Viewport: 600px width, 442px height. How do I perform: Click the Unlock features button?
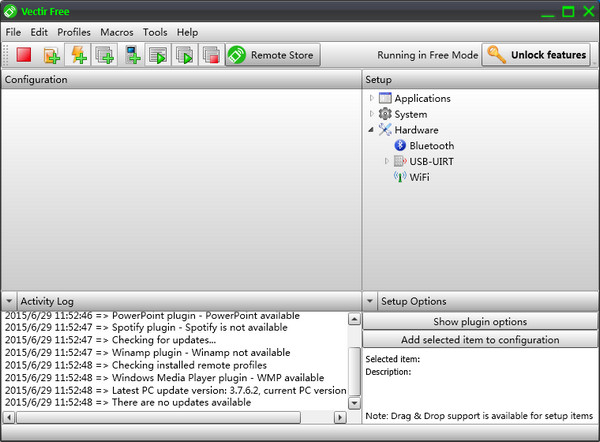pyautogui.click(x=536, y=55)
